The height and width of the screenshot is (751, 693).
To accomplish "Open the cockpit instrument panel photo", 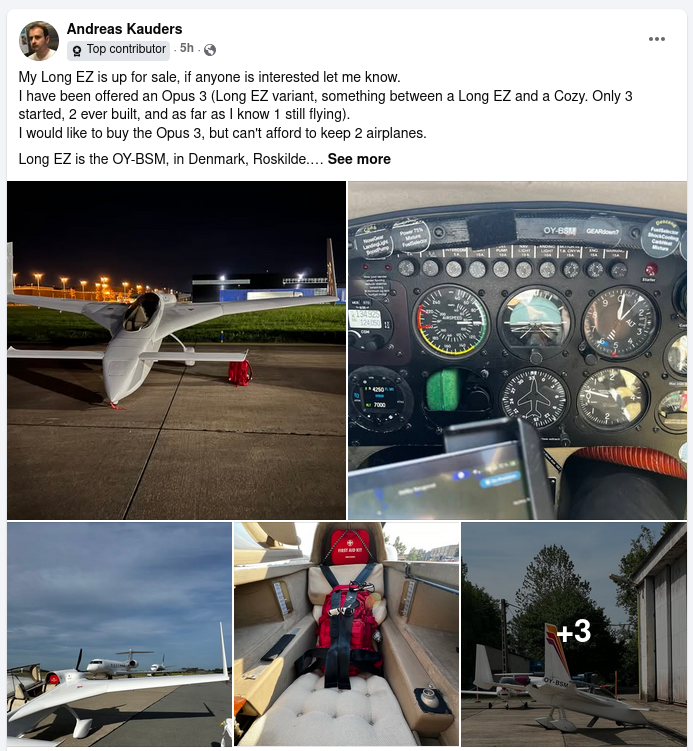I will pos(517,350).
